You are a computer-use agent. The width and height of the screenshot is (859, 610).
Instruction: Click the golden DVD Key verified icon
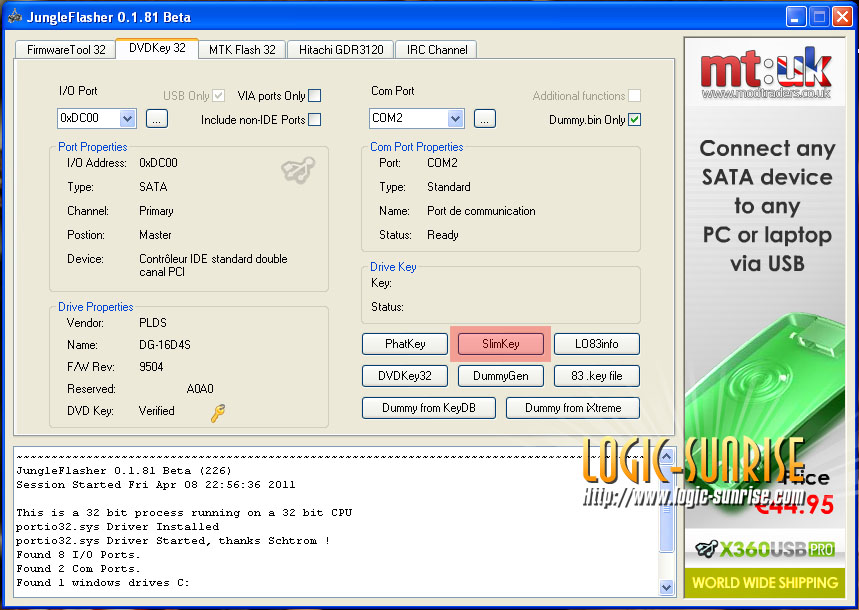coord(218,413)
